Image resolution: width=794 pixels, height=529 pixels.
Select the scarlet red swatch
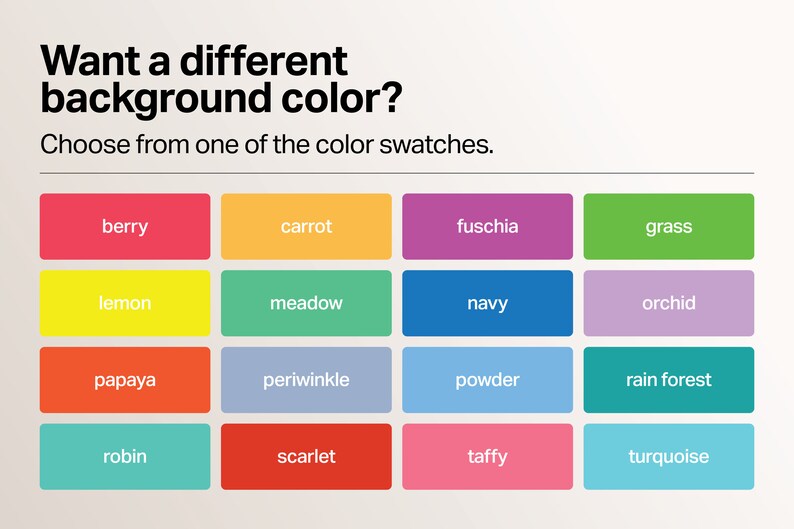(x=306, y=457)
